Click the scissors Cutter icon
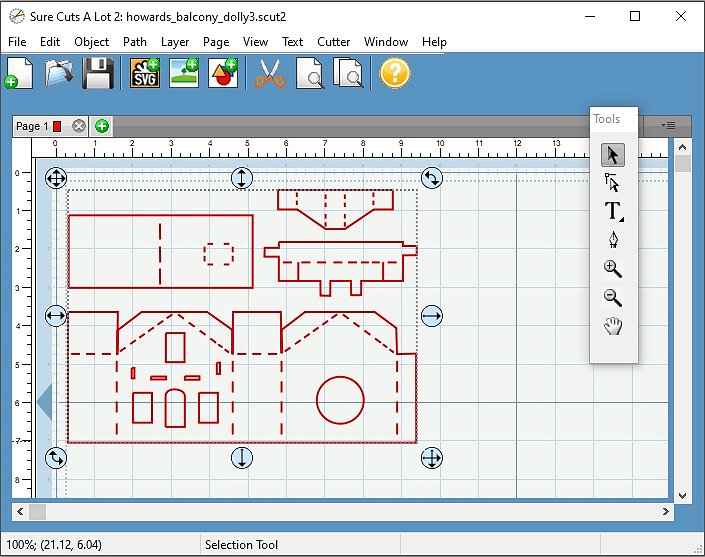This screenshot has height=557, width=705. 268,74
